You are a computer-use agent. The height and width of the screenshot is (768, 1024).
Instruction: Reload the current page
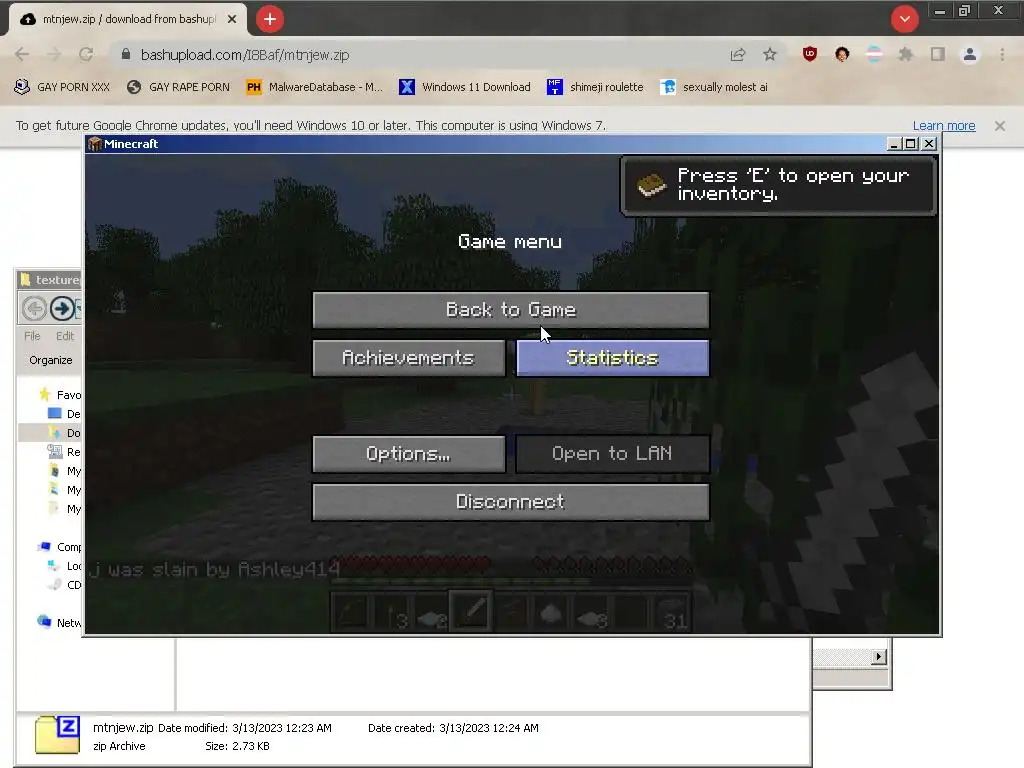click(x=86, y=54)
